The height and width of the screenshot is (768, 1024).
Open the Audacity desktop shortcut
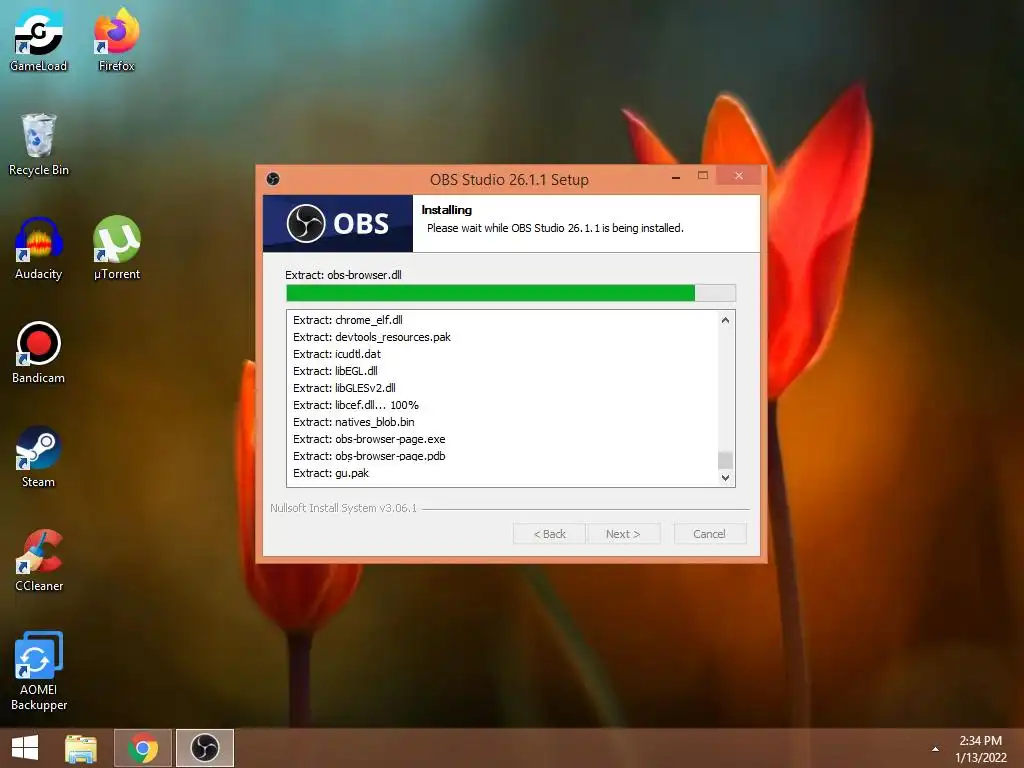click(x=39, y=249)
